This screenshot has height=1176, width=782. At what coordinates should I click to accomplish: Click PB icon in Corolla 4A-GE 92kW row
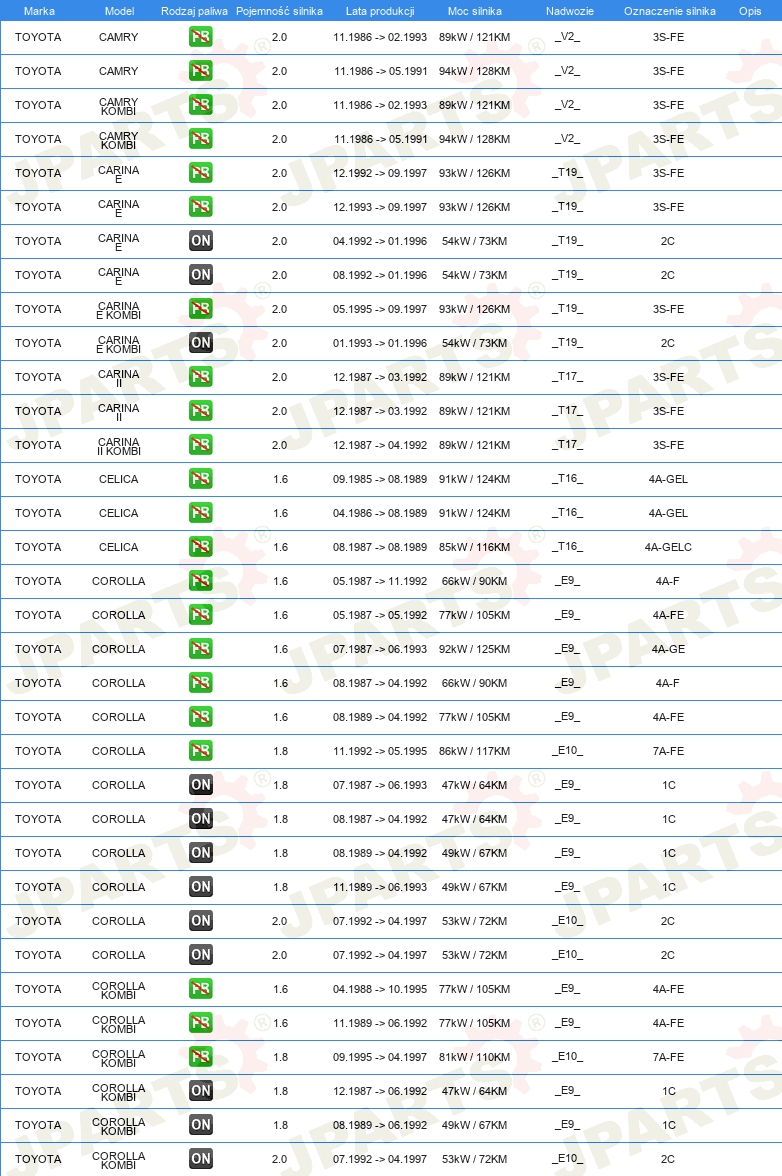click(x=200, y=649)
